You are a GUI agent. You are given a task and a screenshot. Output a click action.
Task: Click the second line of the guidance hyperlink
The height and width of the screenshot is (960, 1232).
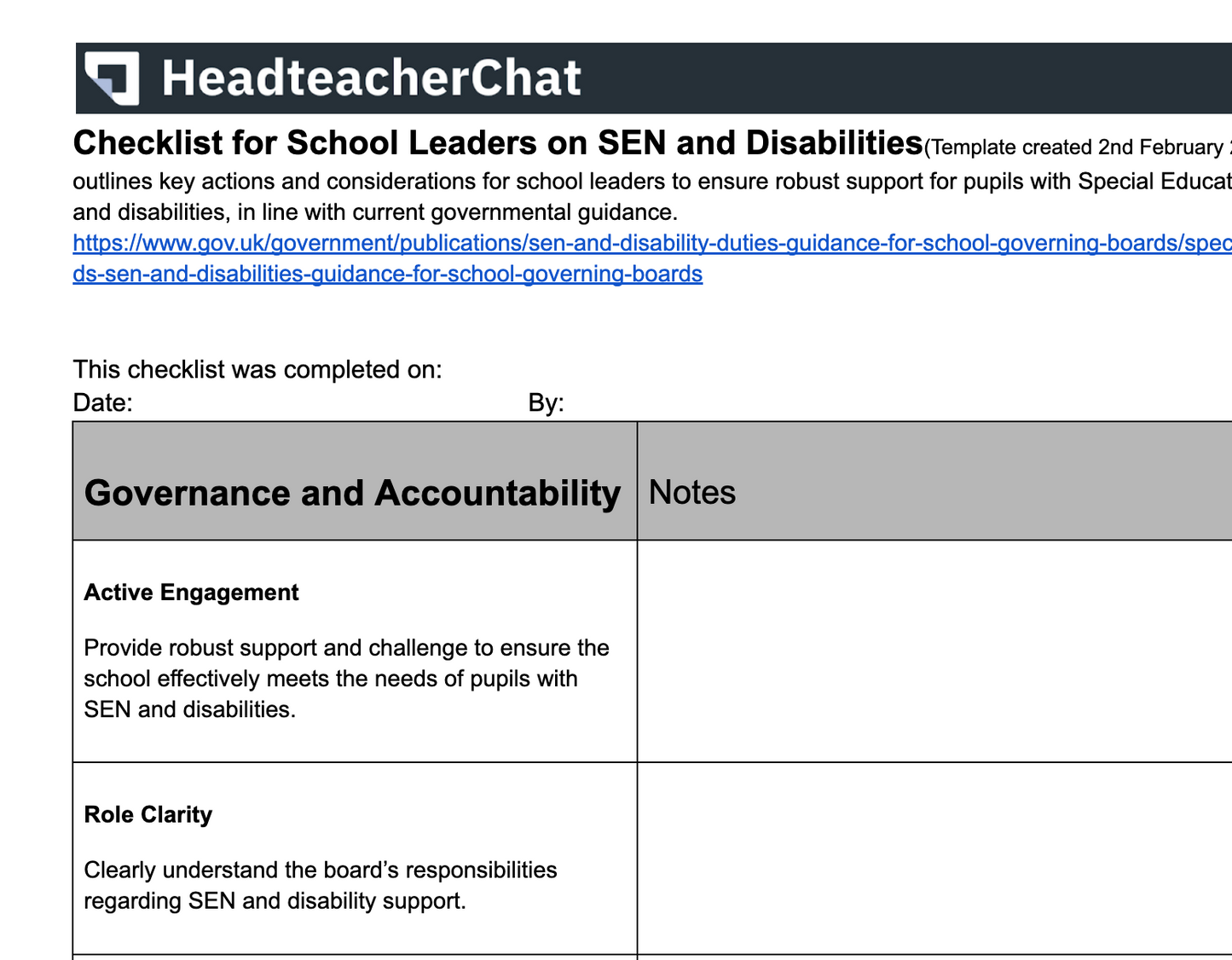coord(387,275)
